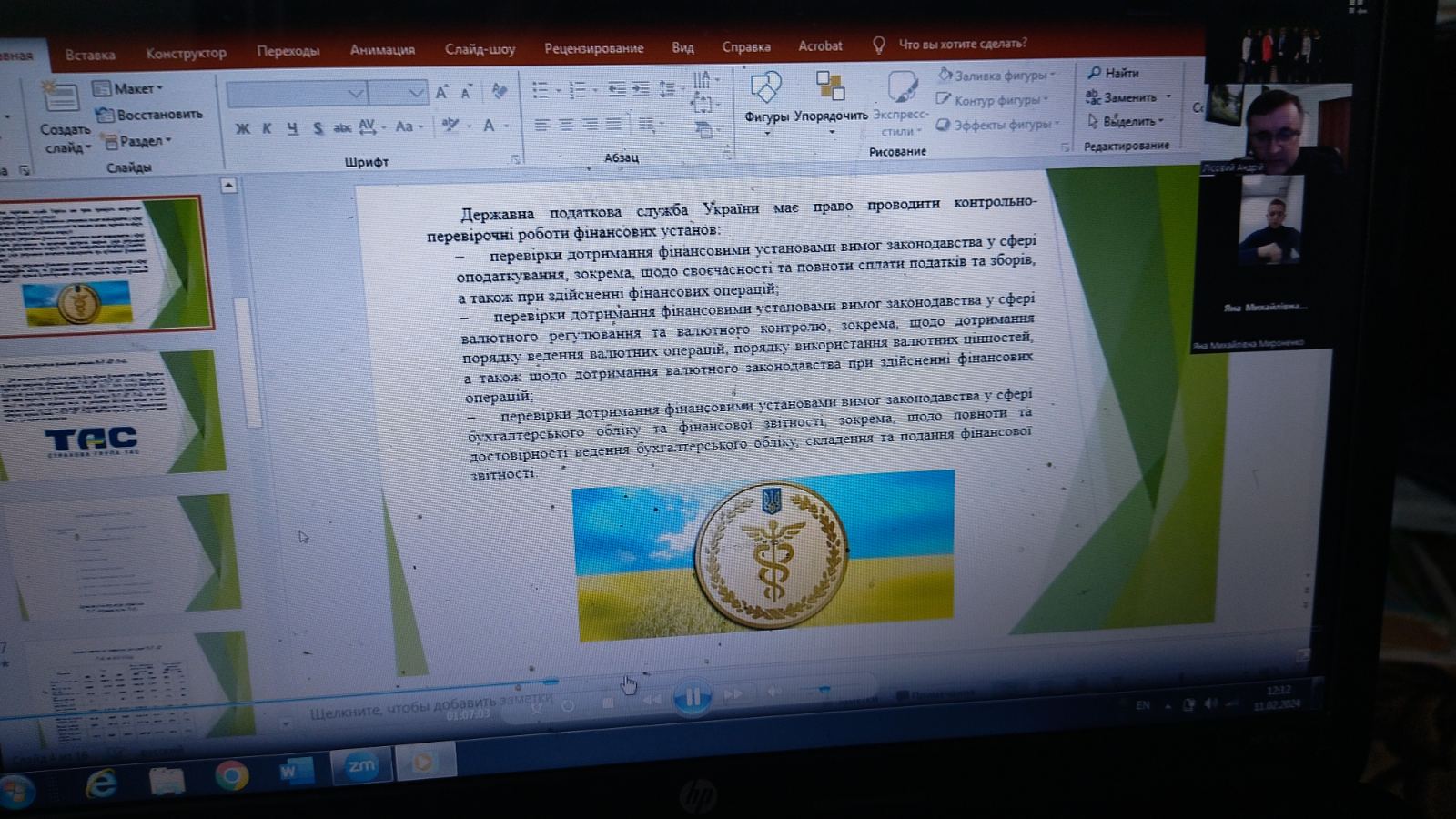Viewport: 1456px width, 819px height.
Task: Switch to Zoom app in taskbar
Action: point(361,766)
